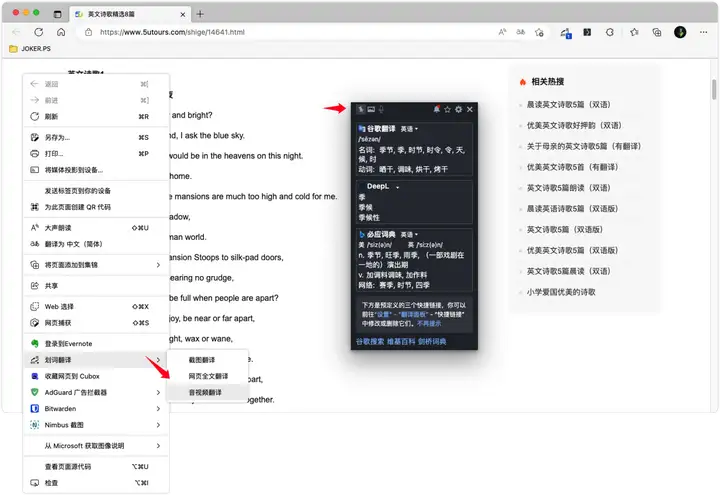Open the browser profile avatar
Image resolution: width=720 pixels, height=495 pixels.
coord(680,32)
